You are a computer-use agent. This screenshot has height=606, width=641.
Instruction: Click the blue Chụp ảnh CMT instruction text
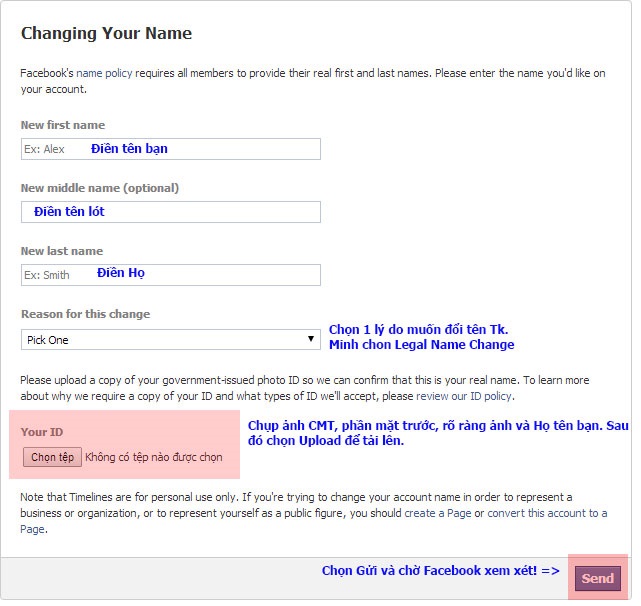point(438,433)
